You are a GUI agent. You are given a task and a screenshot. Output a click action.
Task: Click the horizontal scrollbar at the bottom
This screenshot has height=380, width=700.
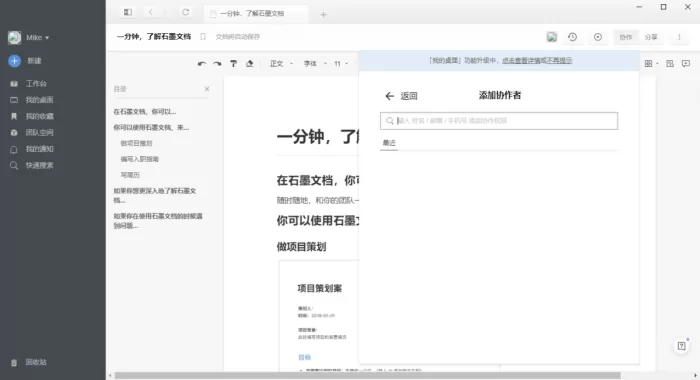click(x=367, y=376)
